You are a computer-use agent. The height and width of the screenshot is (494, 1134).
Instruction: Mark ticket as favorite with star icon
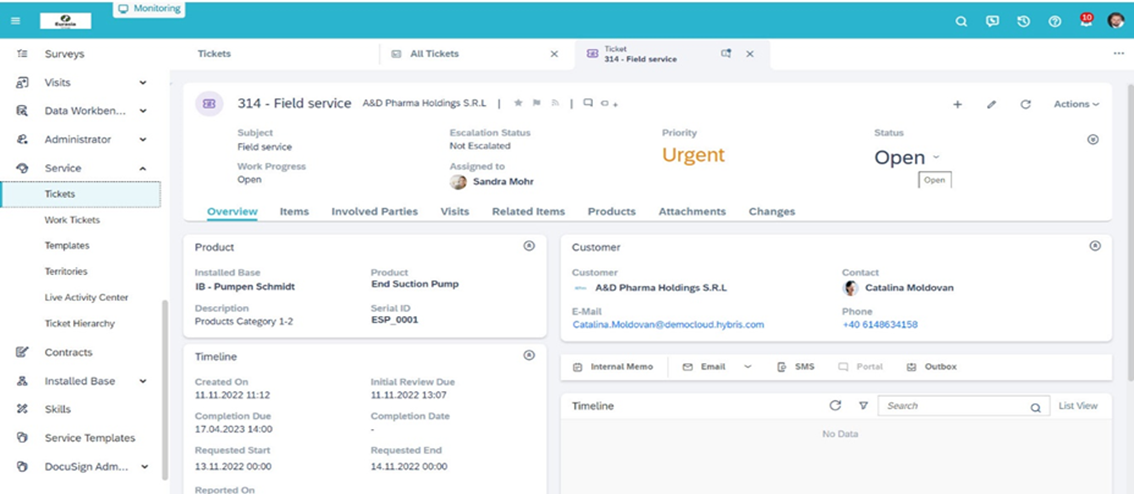pos(518,104)
